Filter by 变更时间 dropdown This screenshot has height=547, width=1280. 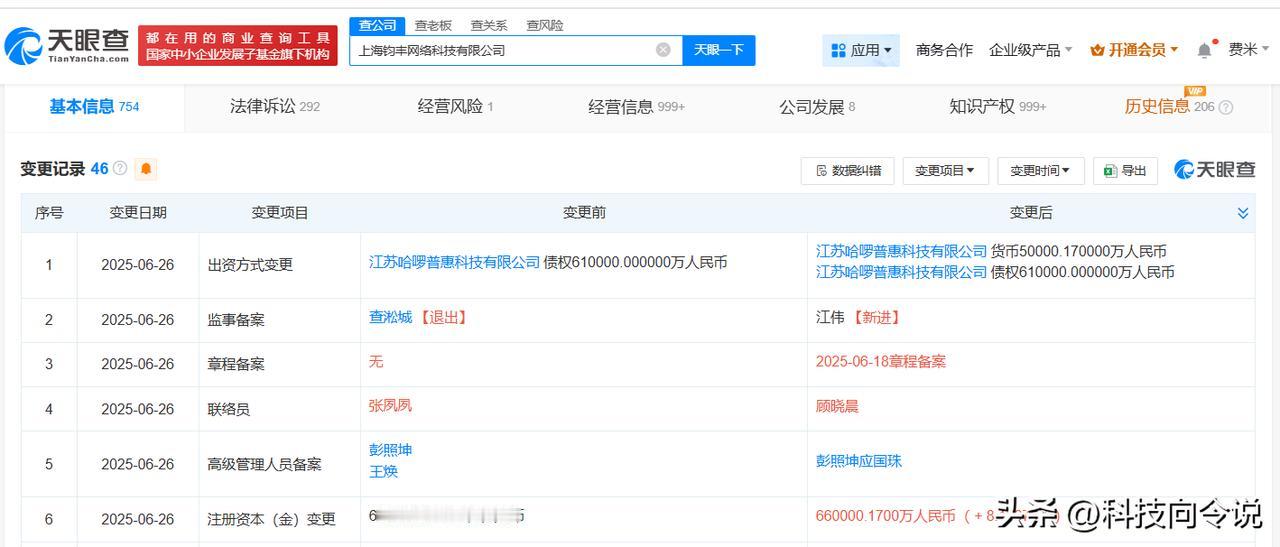[1040, 171]
